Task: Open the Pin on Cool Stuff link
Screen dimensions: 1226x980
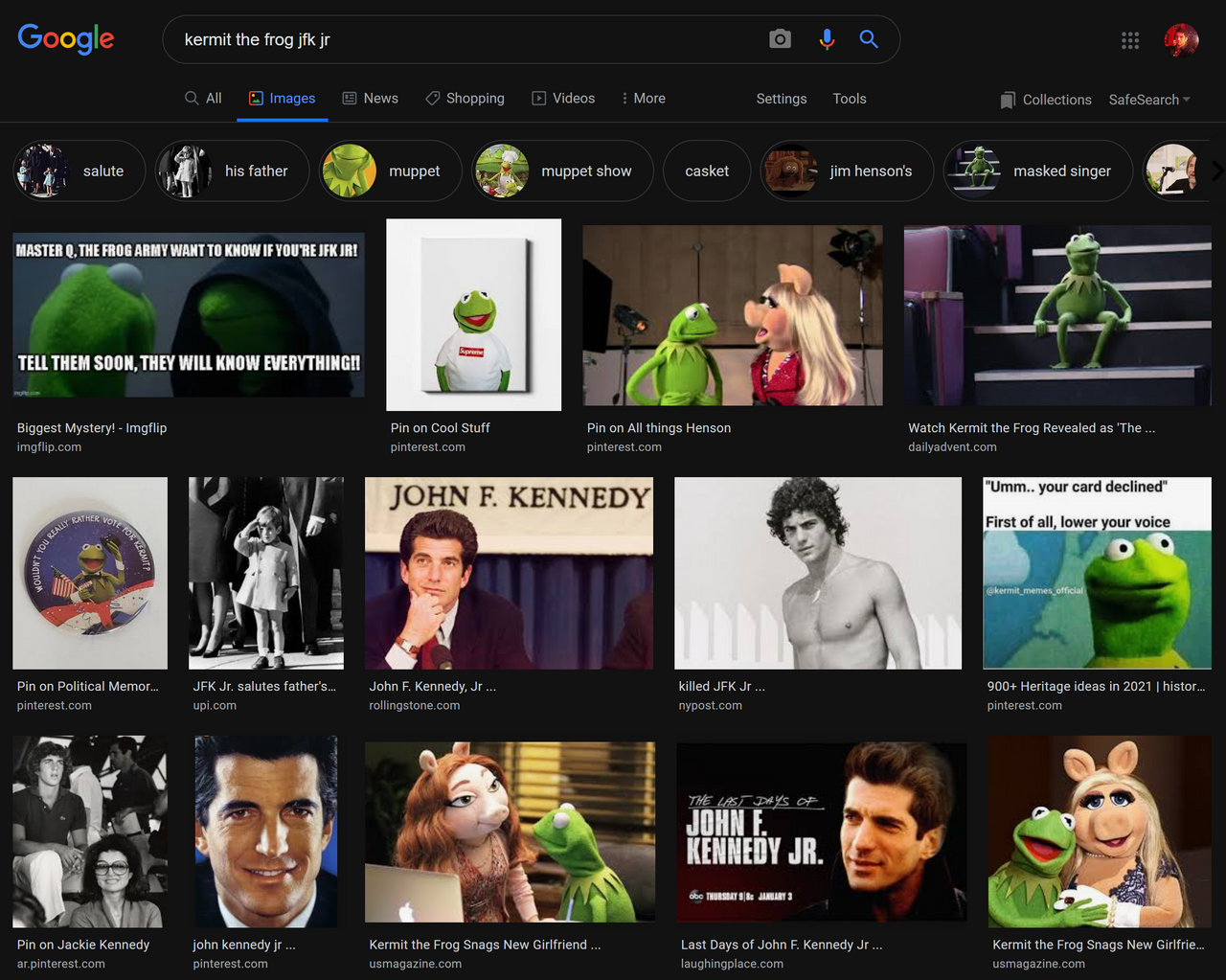Action: point(440,428)
